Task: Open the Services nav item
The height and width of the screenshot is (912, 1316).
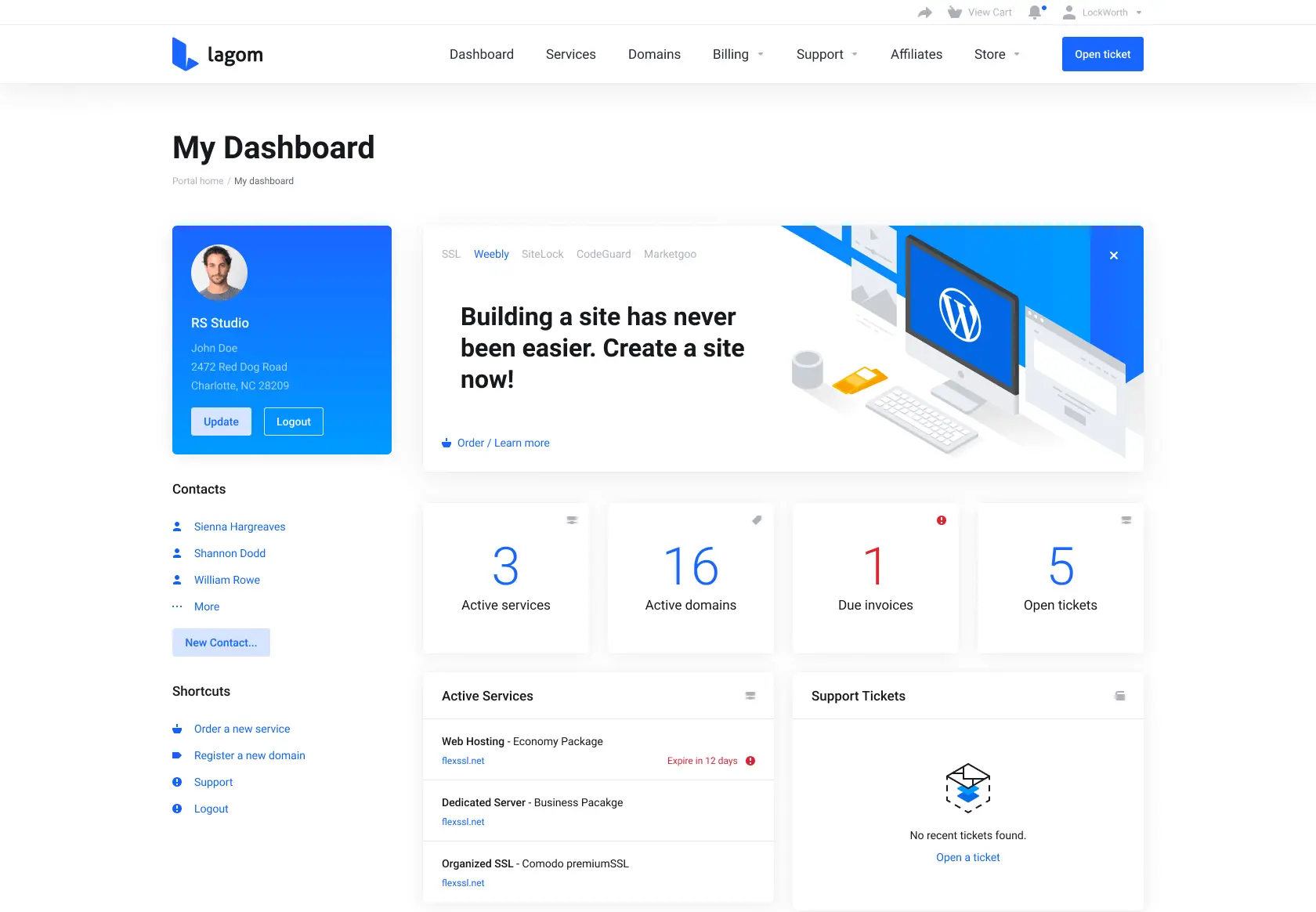Action: 571,54
